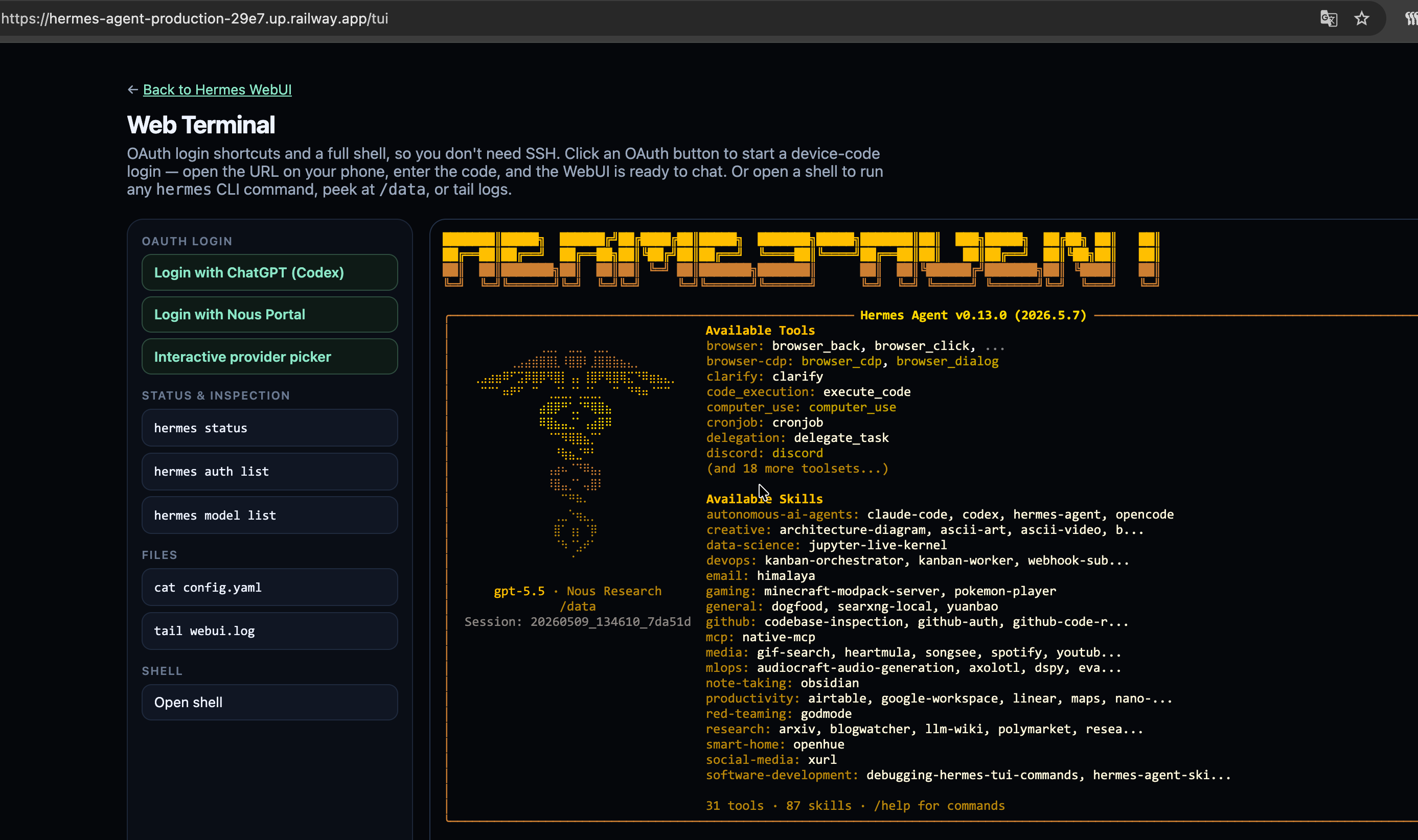1418x840 pixels.
Task: Click the general skills line with dogfood
Action: tap(852, 606)
